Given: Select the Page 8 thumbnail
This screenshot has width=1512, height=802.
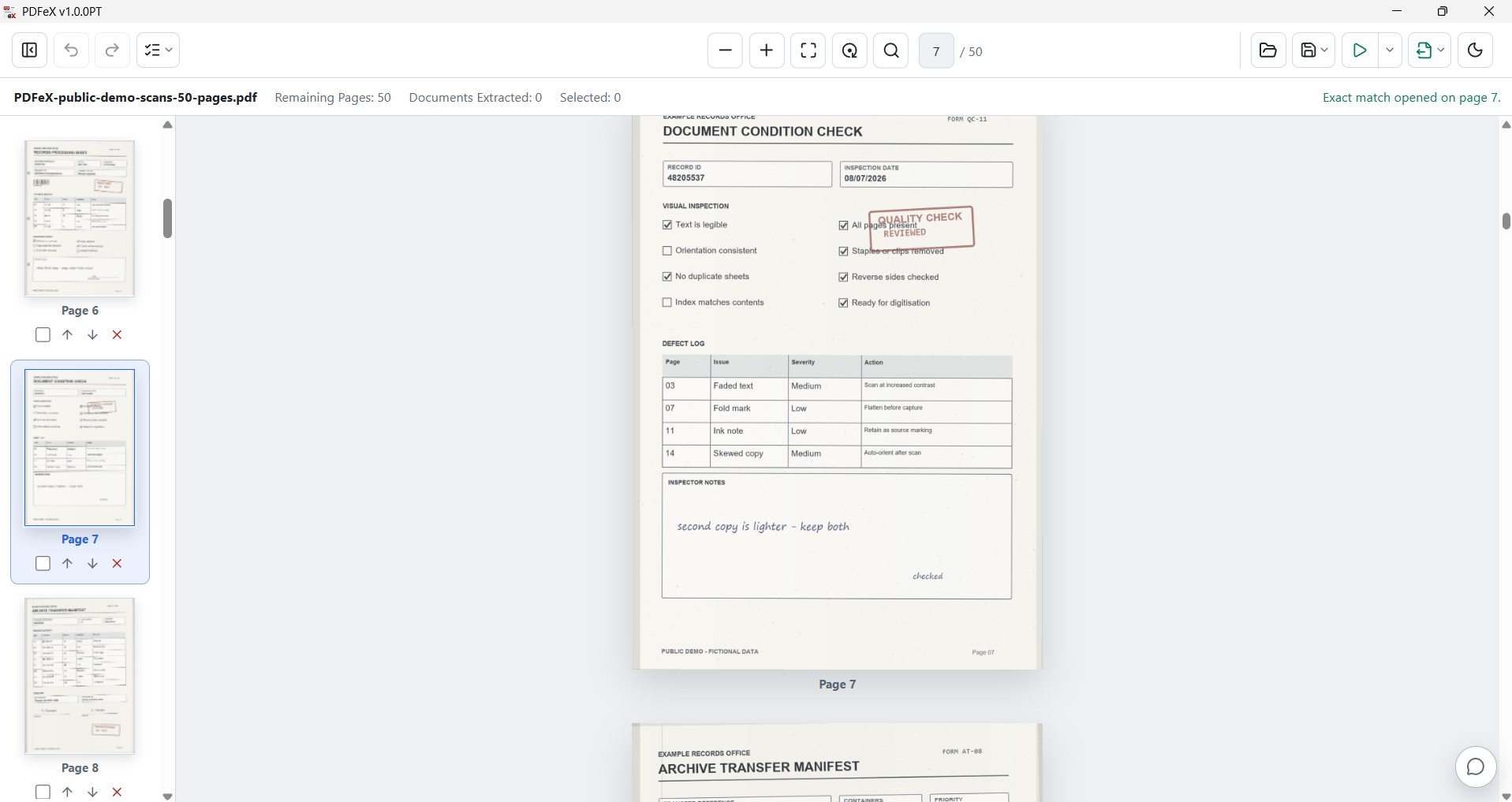Looking at the screenshot, I should (80, 676).
